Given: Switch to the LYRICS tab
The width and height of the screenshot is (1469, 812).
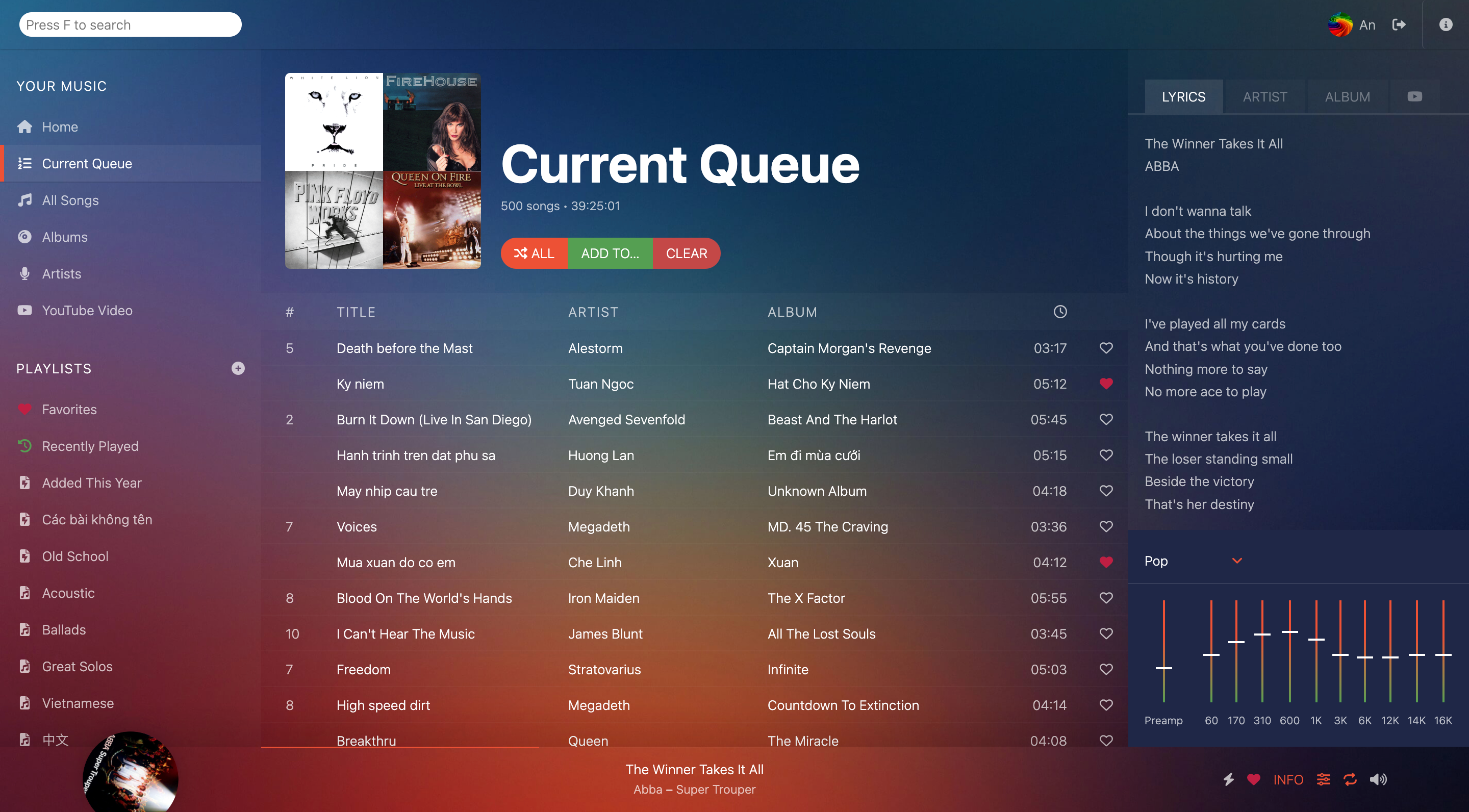Looking at the screenshot, I should click(x=1183, y=96).
